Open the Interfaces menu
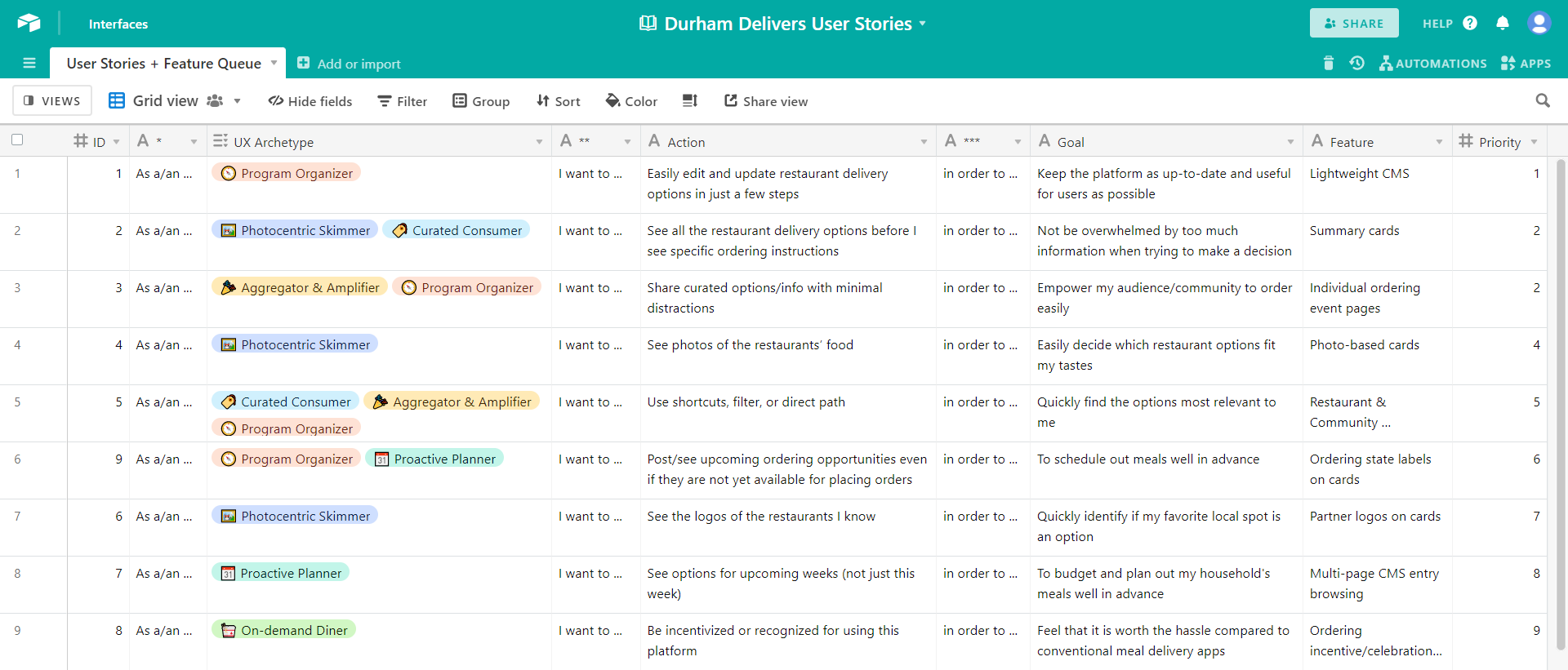Screen dimensions: 1568x670 pos(118,24)
